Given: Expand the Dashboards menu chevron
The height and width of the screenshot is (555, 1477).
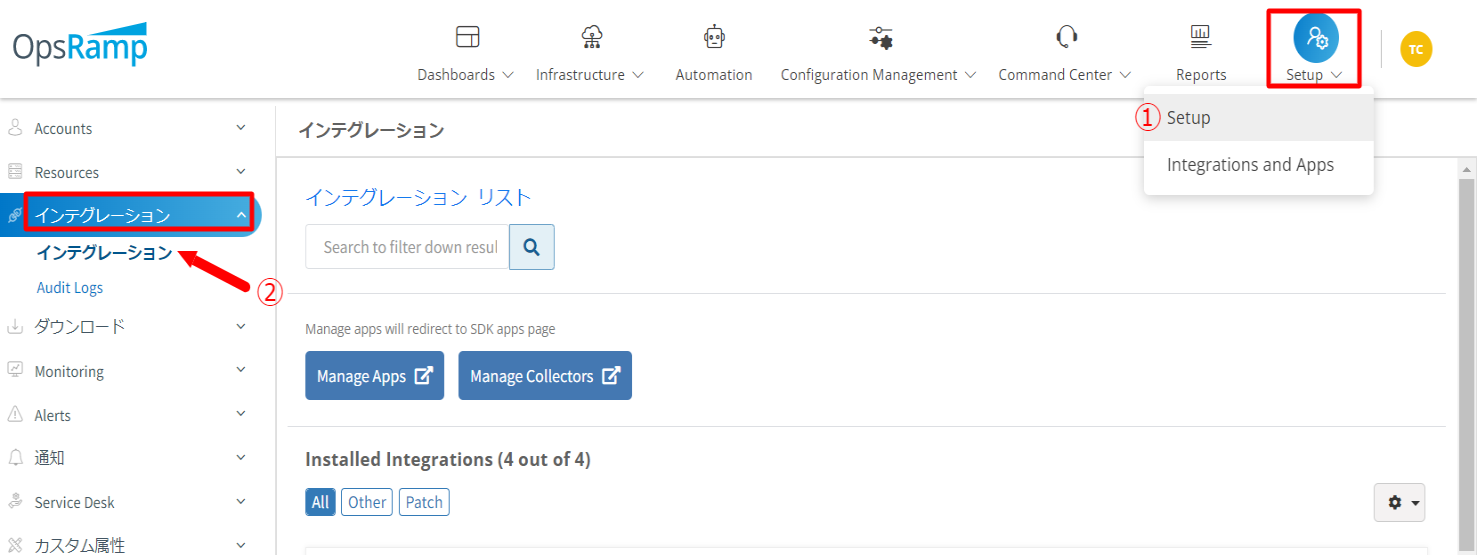Looking at the screenshot, I should pyautogui.click(x=507, y=75).
